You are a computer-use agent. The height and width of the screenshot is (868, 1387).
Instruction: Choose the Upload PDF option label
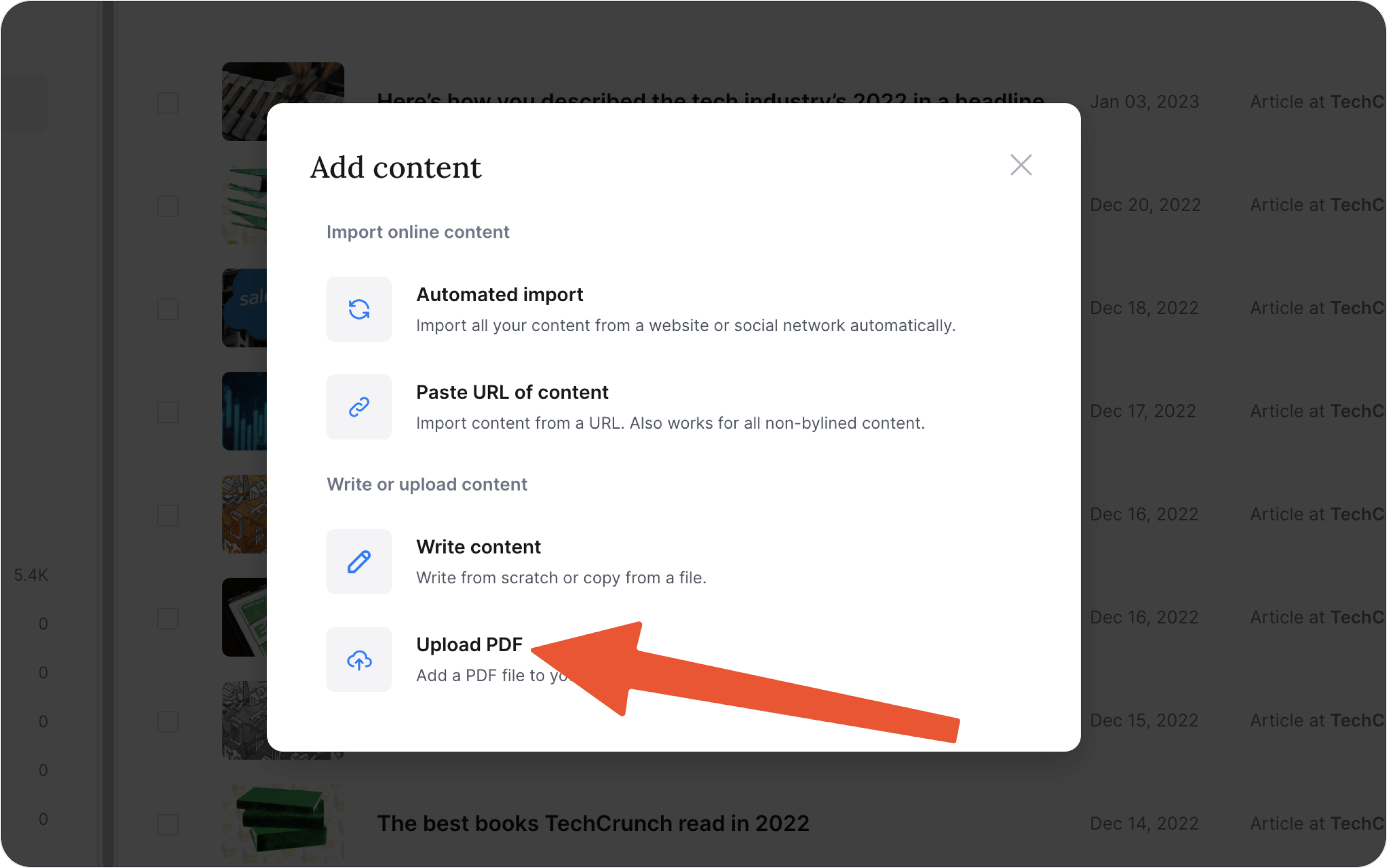pyautogui.click(x=469, y=644)
